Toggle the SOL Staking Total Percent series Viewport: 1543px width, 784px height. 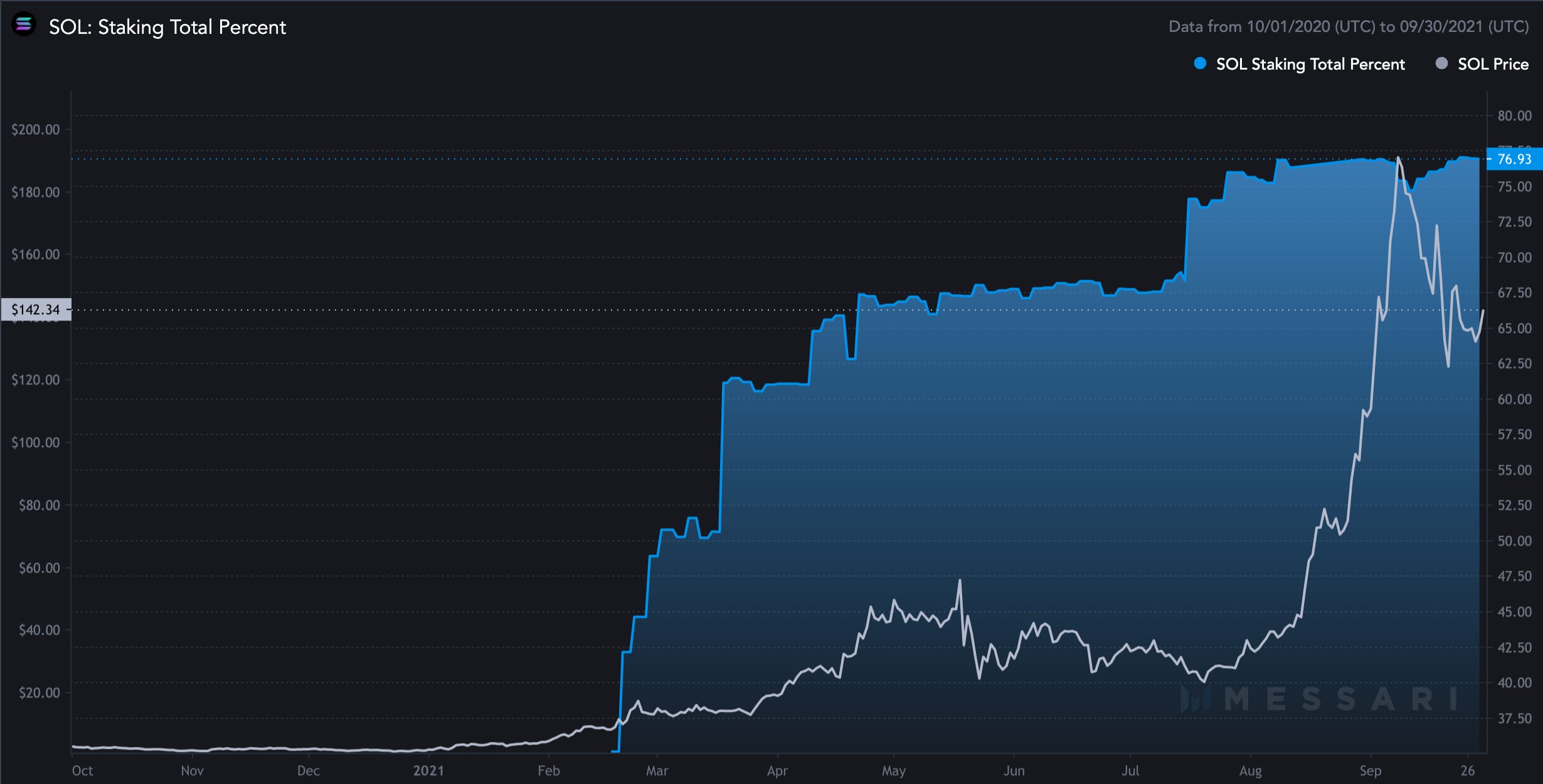[x=1310, y=64]
